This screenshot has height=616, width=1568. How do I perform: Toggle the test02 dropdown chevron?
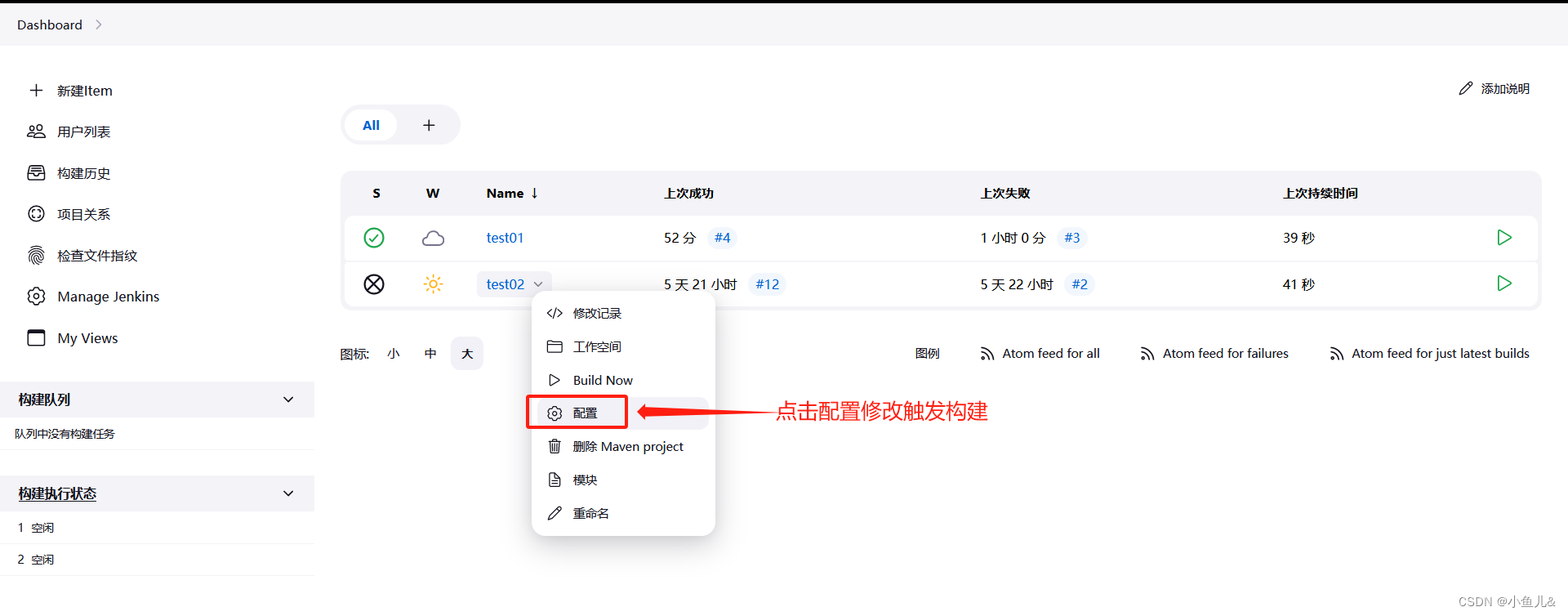point(538,284)
